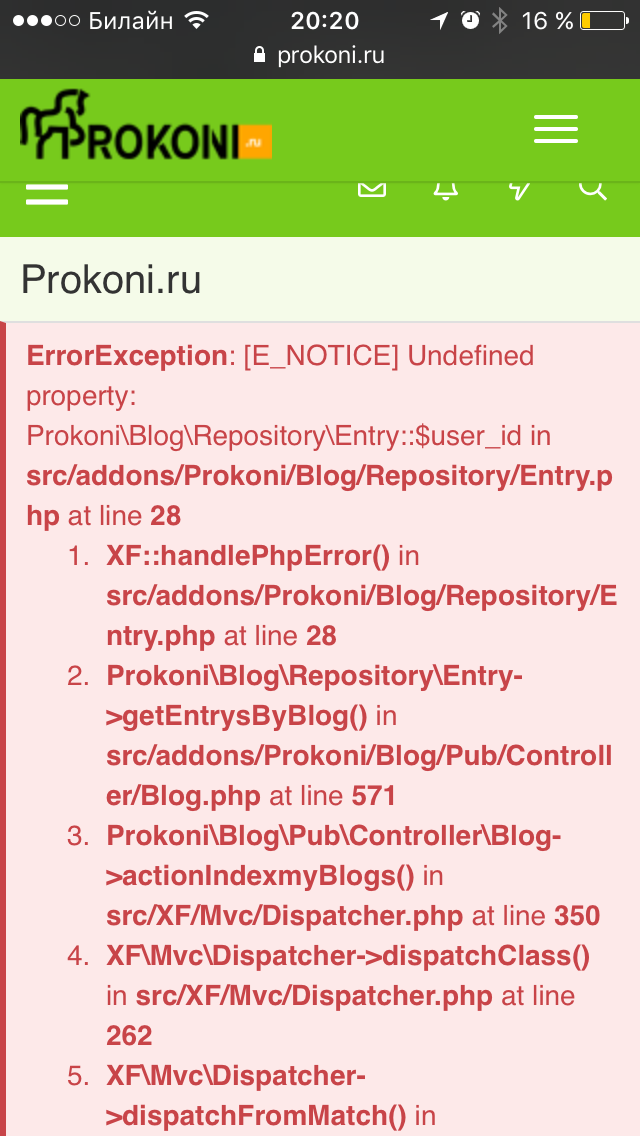This screenshot has width=640, height=1136.
Task: Tap the Bluetooth status icon
Action: 499,20
